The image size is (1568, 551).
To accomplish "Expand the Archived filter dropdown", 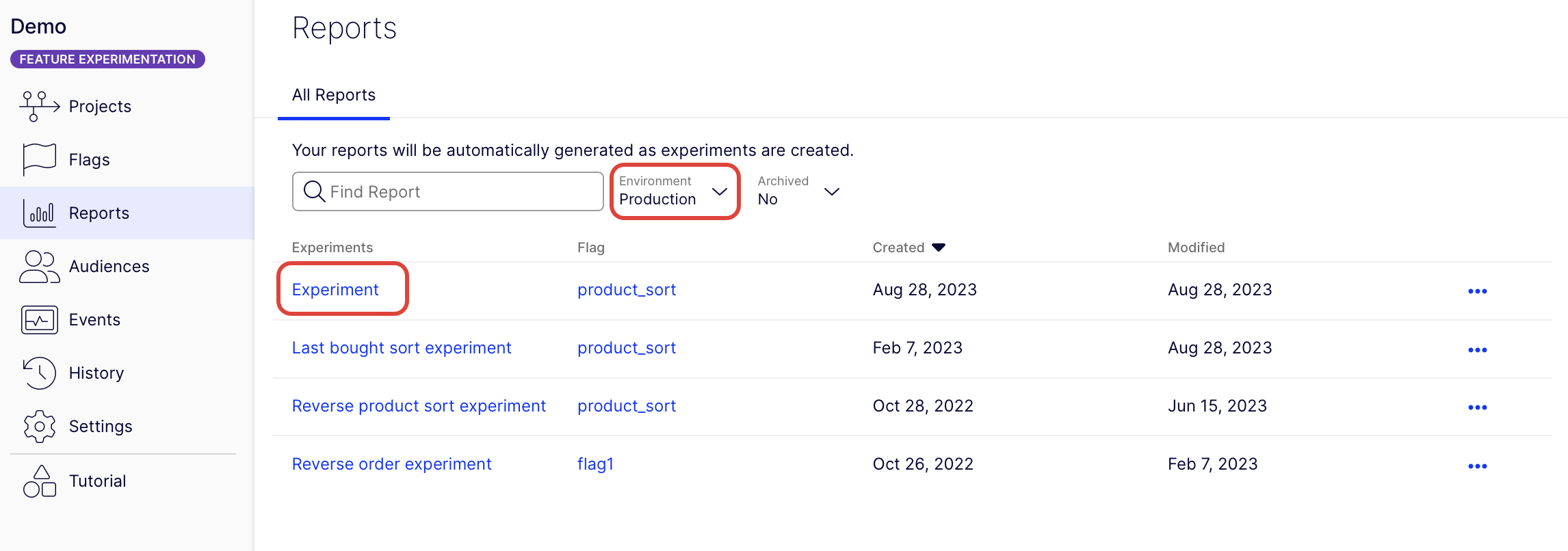I will pyautogui.click(x=799, y=191).
